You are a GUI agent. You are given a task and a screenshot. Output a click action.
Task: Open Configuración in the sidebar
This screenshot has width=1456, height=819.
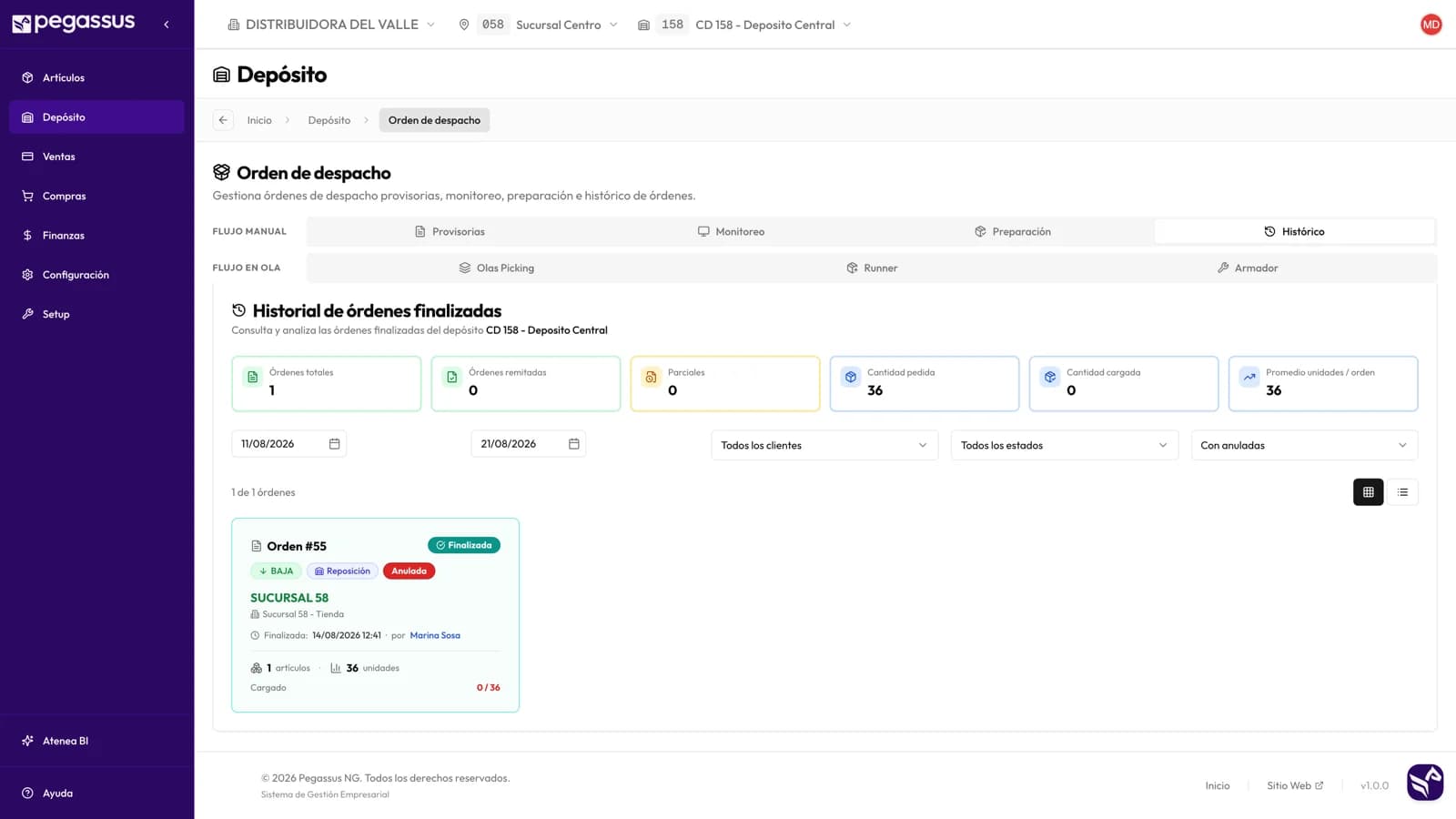96,275
